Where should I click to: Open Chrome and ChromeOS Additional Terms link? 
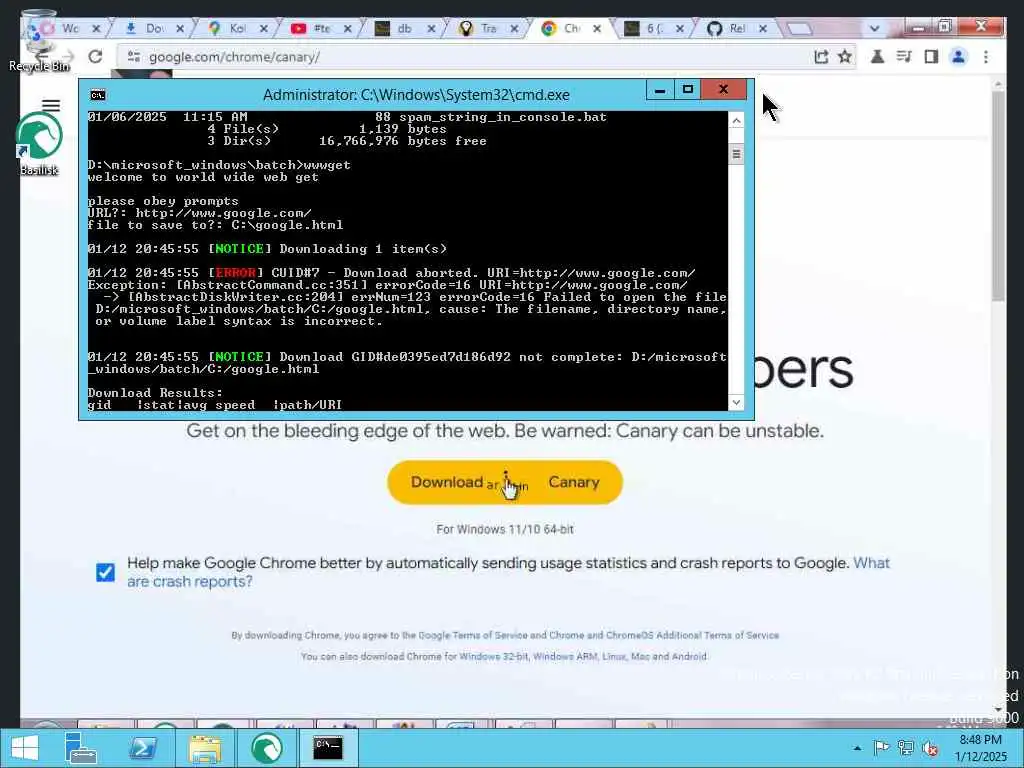pos(664,635)
